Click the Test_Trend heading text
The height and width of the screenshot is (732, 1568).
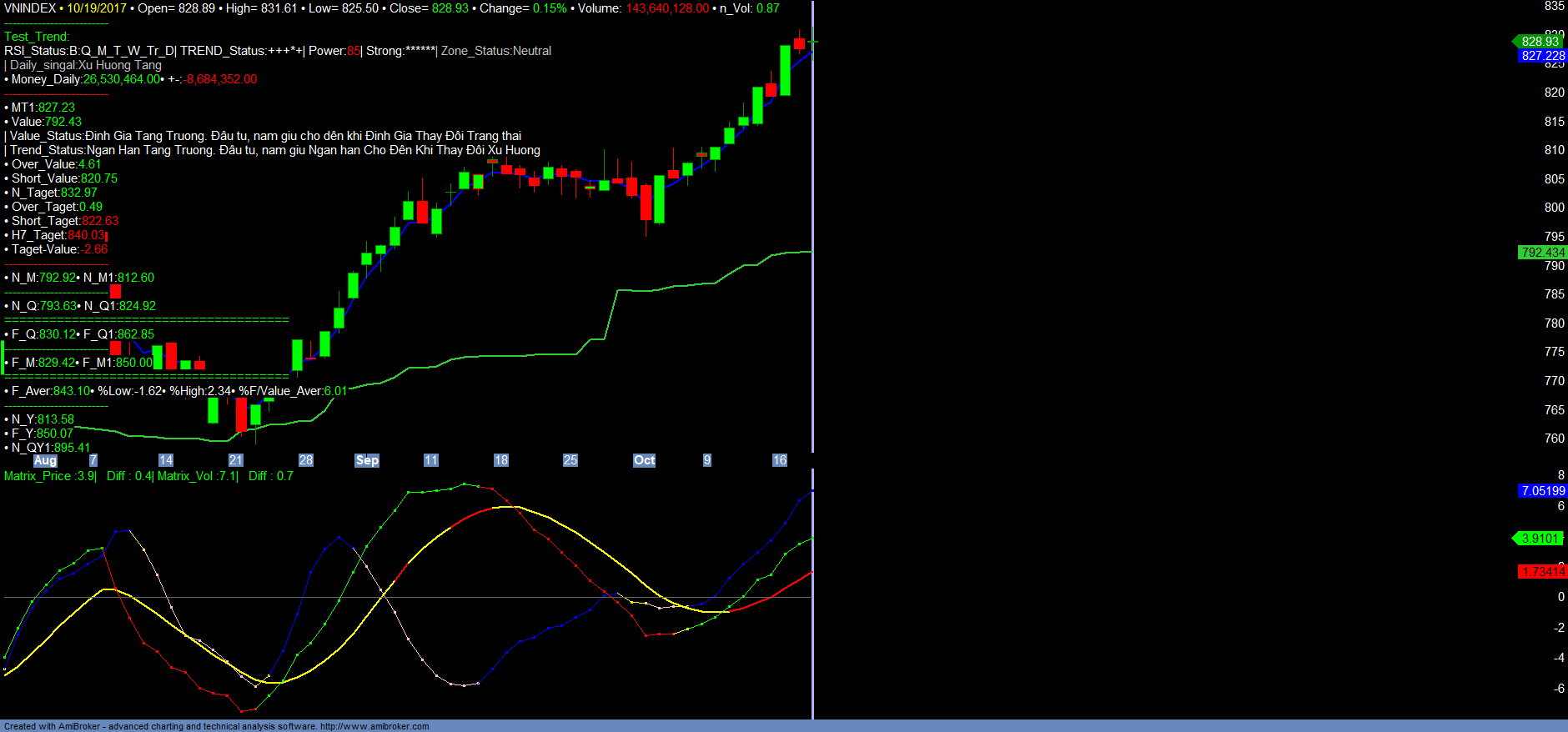pos(37,37)
